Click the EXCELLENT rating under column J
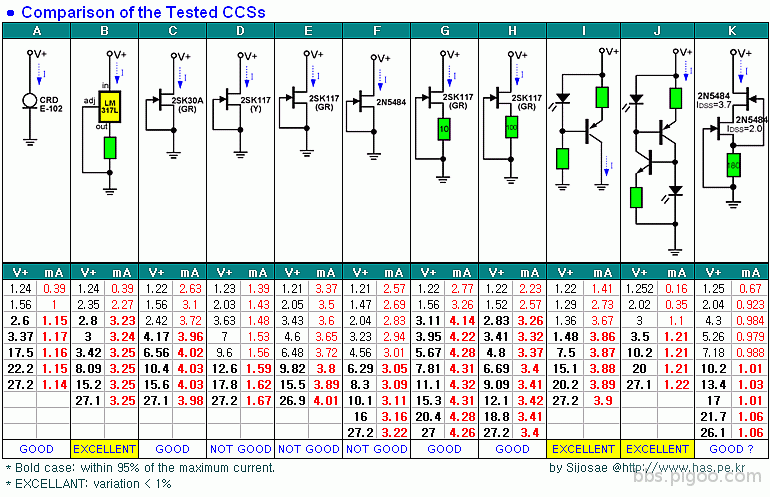Image resolution: width=770 pixels, height=497 pixels. [658, 449]
